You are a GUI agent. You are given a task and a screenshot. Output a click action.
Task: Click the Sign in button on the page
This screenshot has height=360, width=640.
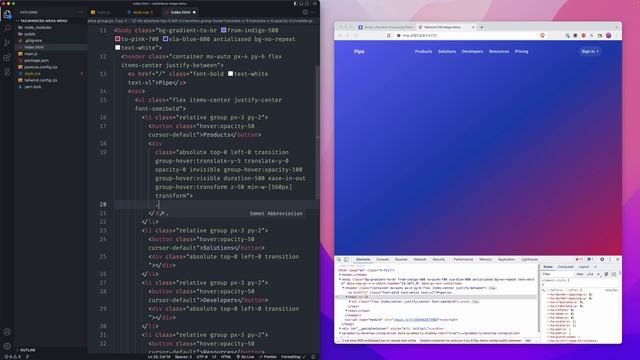point(590,51)
